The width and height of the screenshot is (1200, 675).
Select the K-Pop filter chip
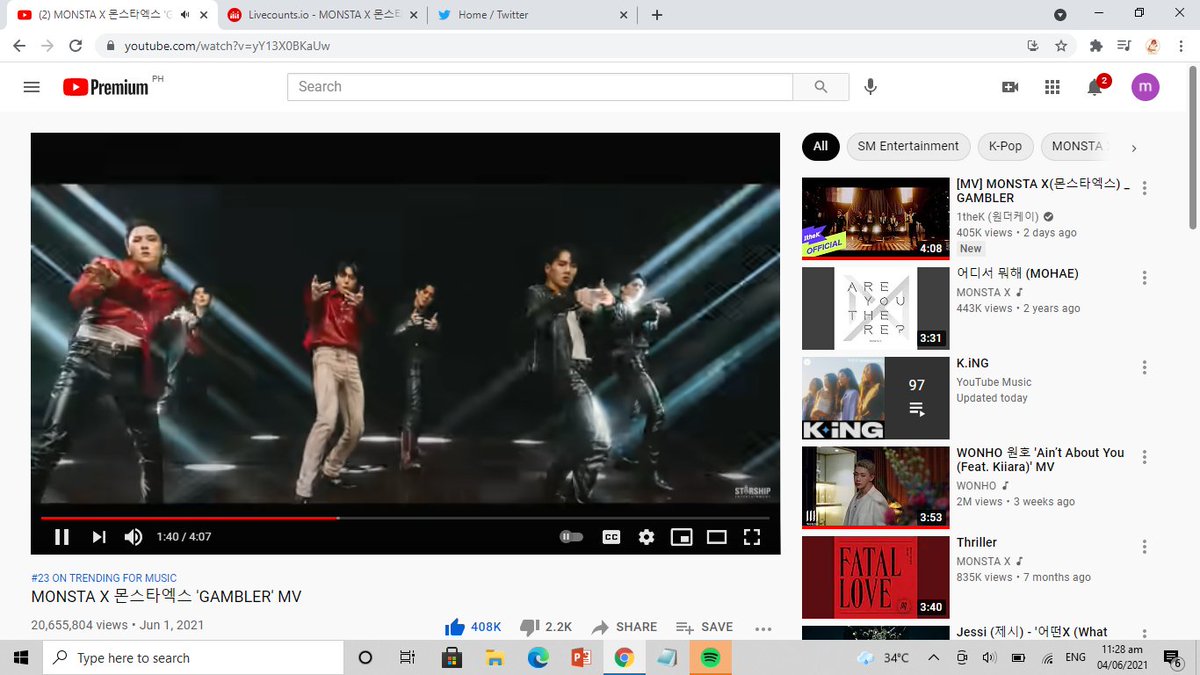tap(1005, 146)
